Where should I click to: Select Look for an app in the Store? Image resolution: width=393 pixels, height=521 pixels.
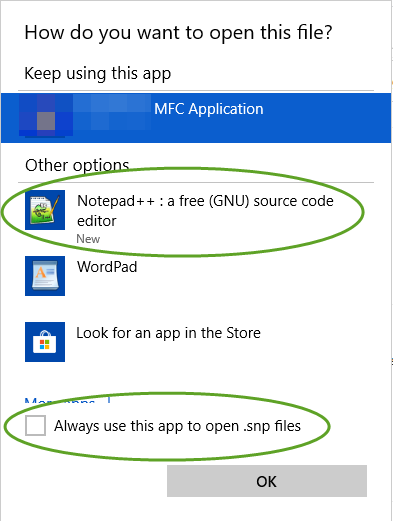pyautogui.click(x=168, y=333)
